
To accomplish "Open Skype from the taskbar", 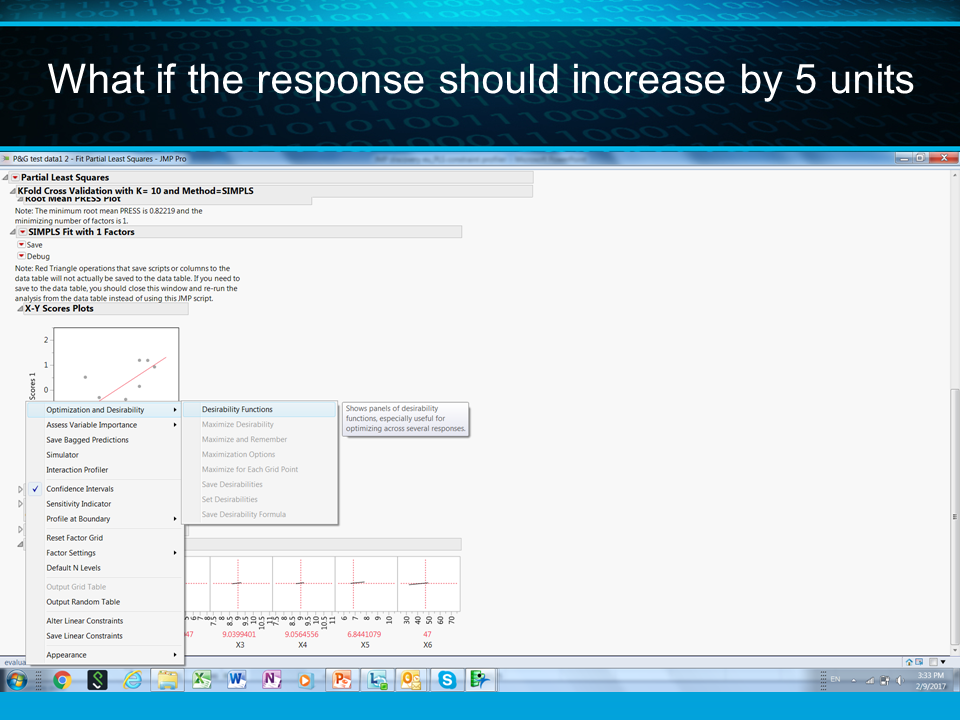I will [x=446, y=680].
